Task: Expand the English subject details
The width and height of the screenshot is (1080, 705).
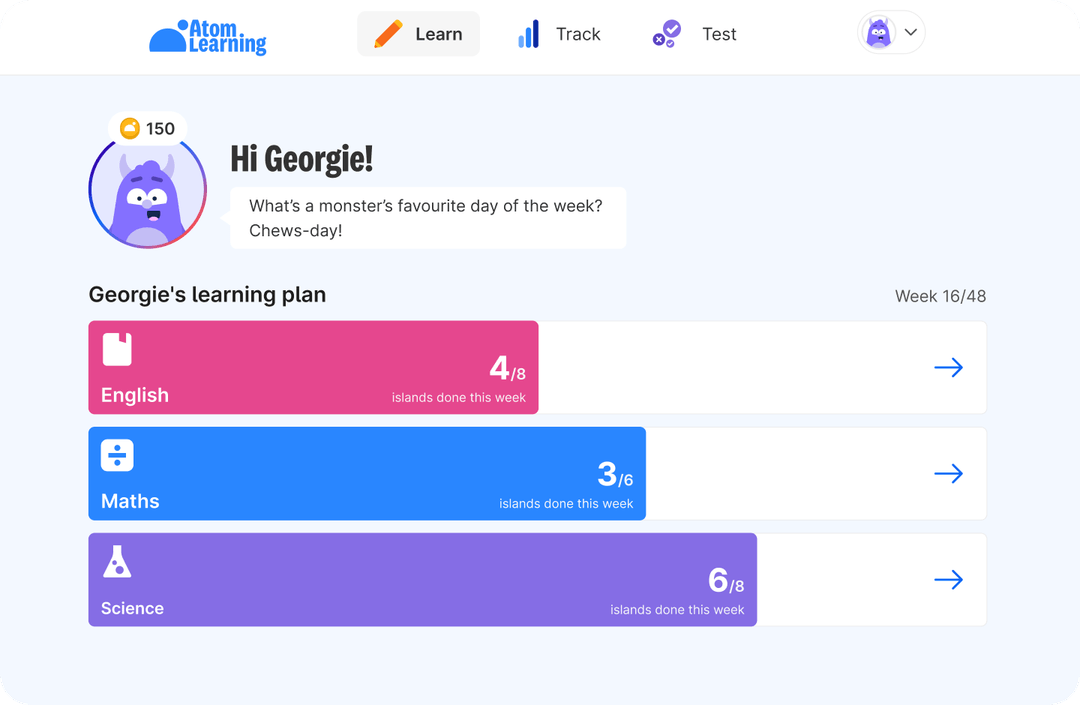Action: point(948,367)
